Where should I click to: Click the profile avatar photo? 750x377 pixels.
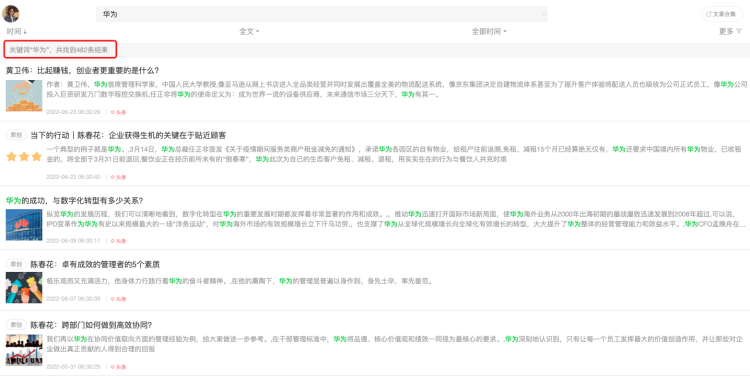coord(11,13)
